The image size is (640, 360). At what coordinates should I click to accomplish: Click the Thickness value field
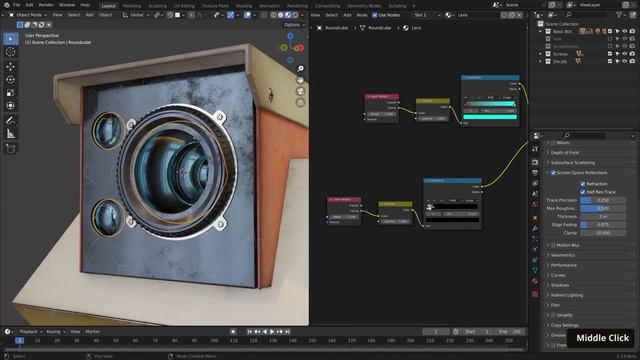[x=603, y=216]
